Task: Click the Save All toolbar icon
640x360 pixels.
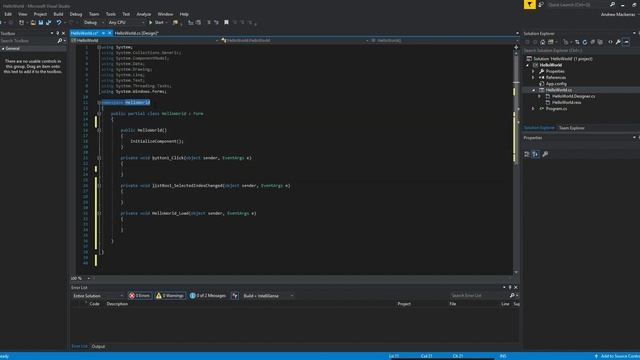Action: click(x=48, y=22)
